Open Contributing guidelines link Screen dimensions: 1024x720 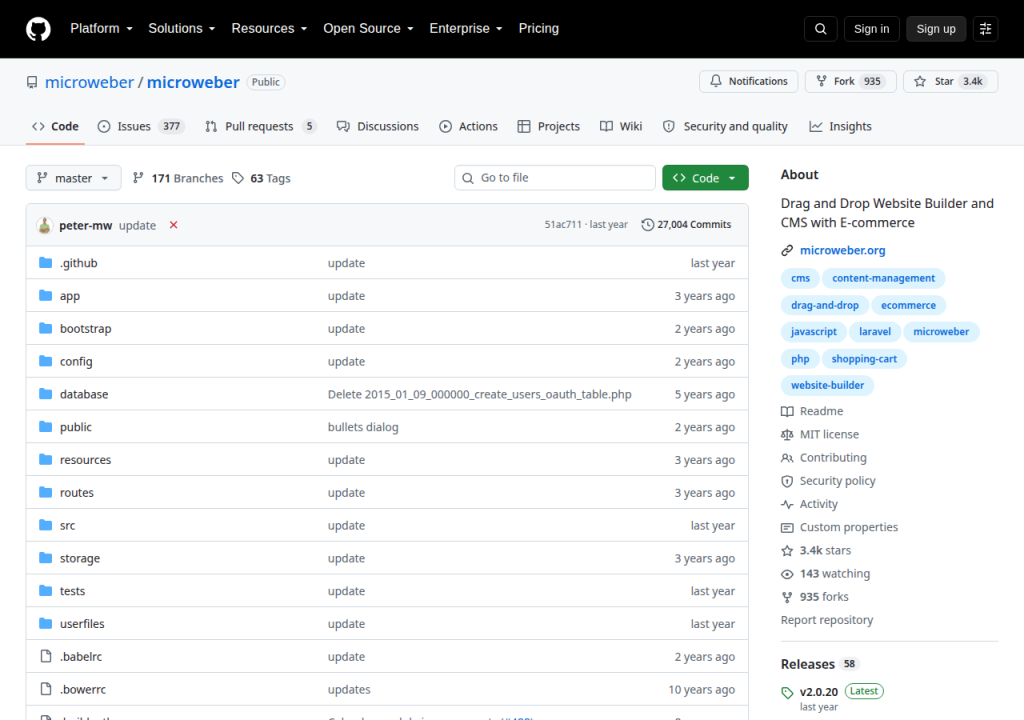click(824, 457)
